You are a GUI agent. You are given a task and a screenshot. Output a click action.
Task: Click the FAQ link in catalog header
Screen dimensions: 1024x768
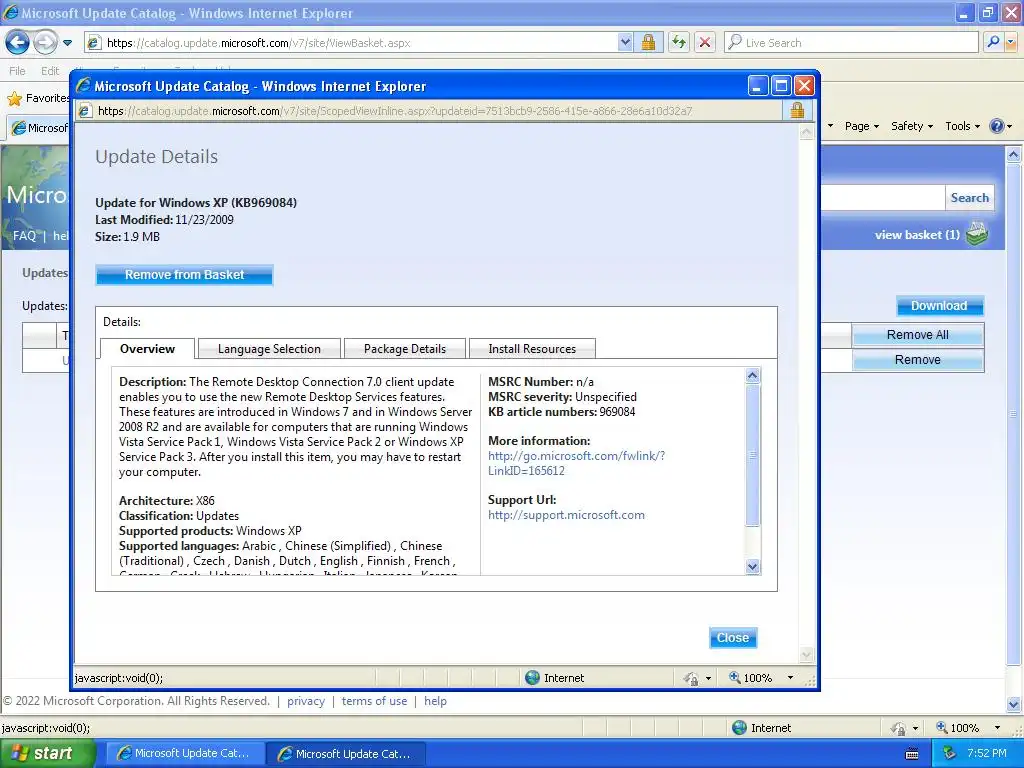coord(24,236)
